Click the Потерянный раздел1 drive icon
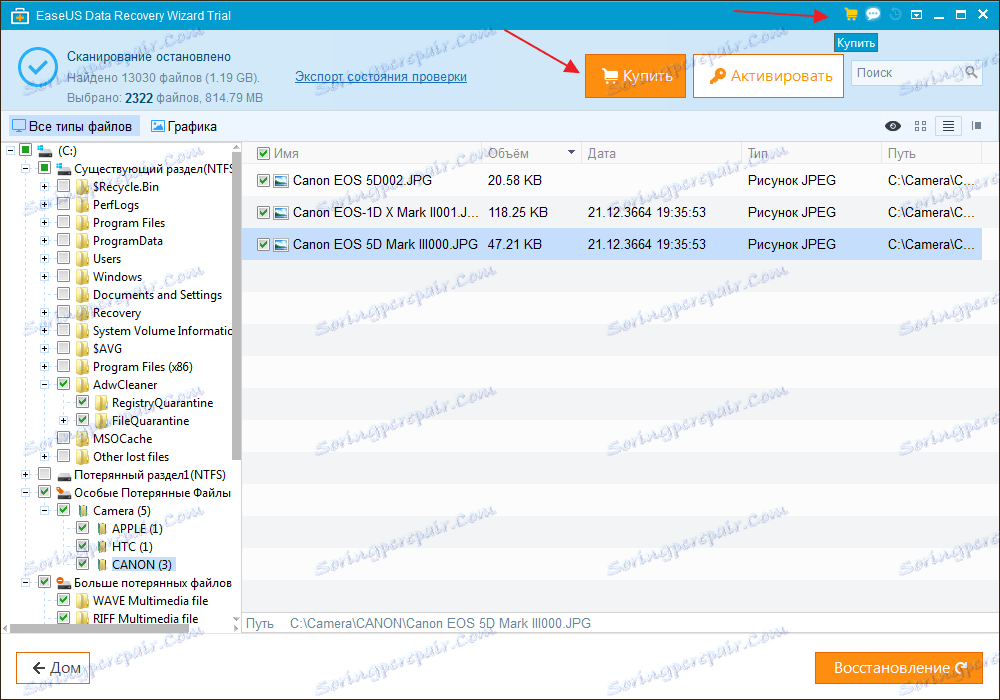The height and width of the screenshot is (700, 1000). [x=64, y=476]
